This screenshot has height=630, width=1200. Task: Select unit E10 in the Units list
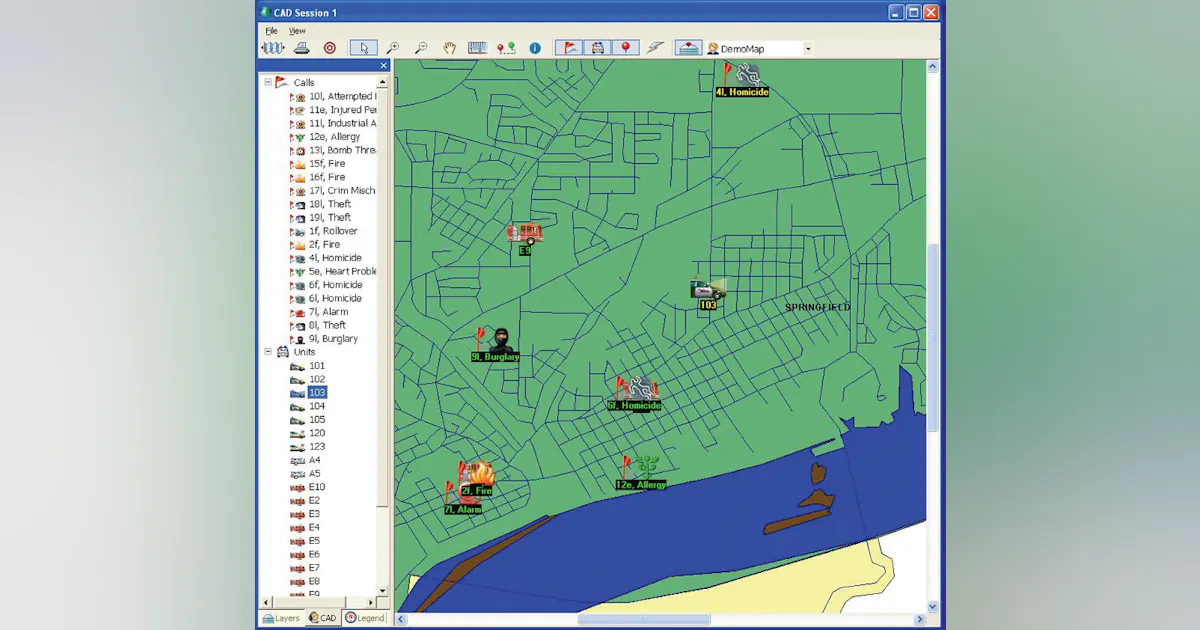(x=308, y=487)
